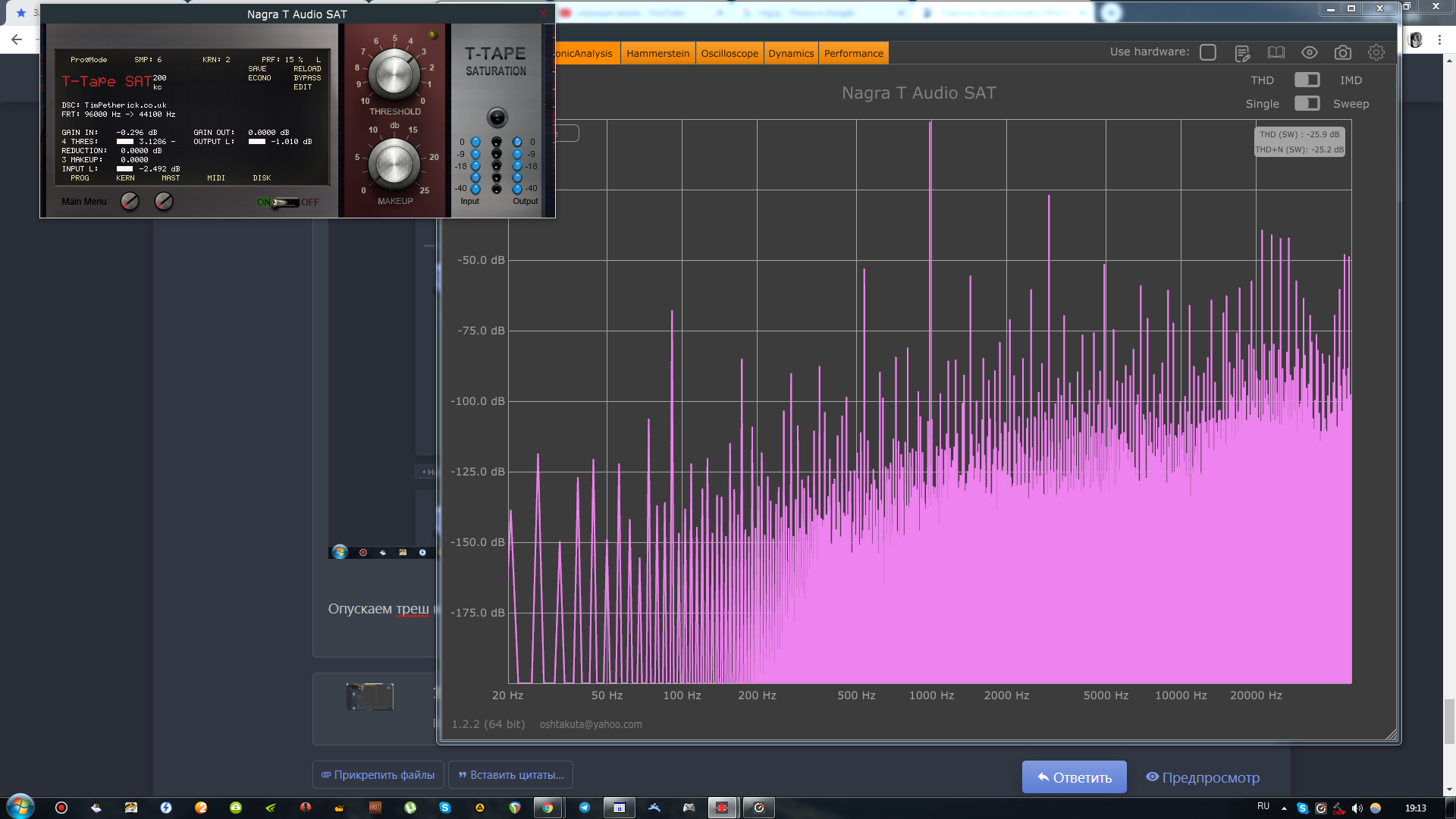
Task: Switch to the Hammerstein tab
Action: coord(657,53)
